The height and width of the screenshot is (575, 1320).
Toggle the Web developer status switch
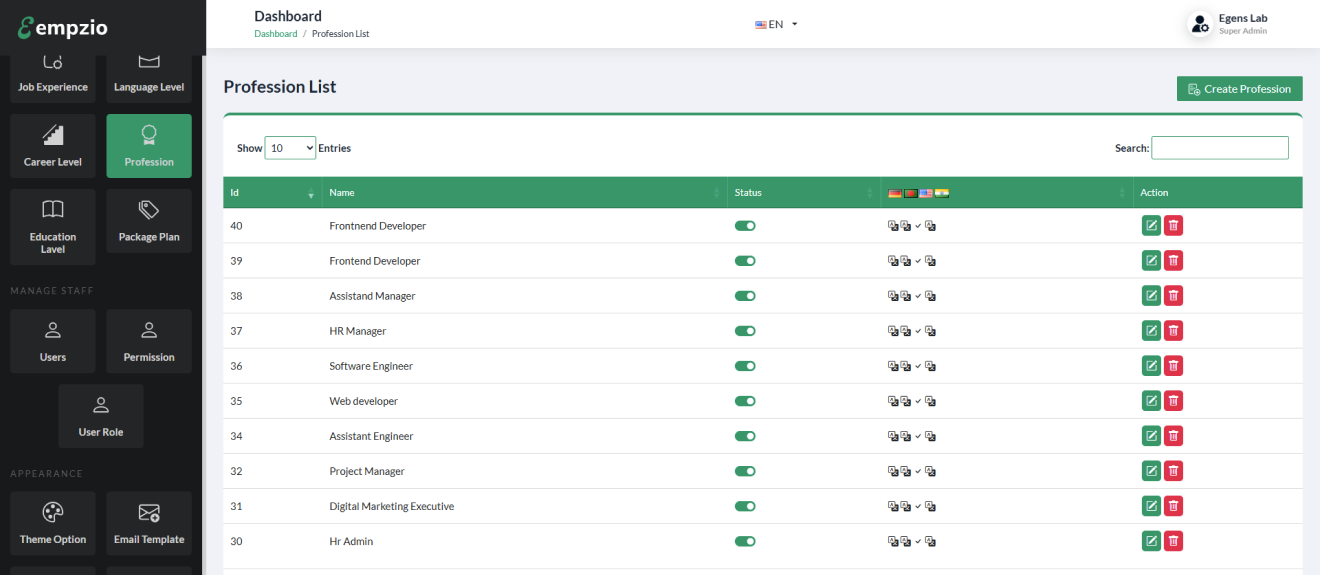coord(745,401)
